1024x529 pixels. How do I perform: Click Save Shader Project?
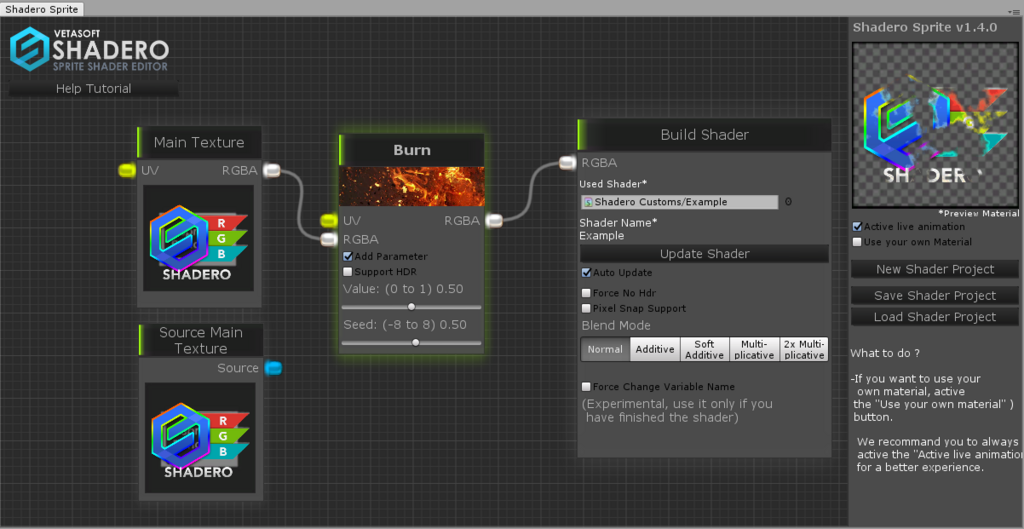click(x=935, y=296)
